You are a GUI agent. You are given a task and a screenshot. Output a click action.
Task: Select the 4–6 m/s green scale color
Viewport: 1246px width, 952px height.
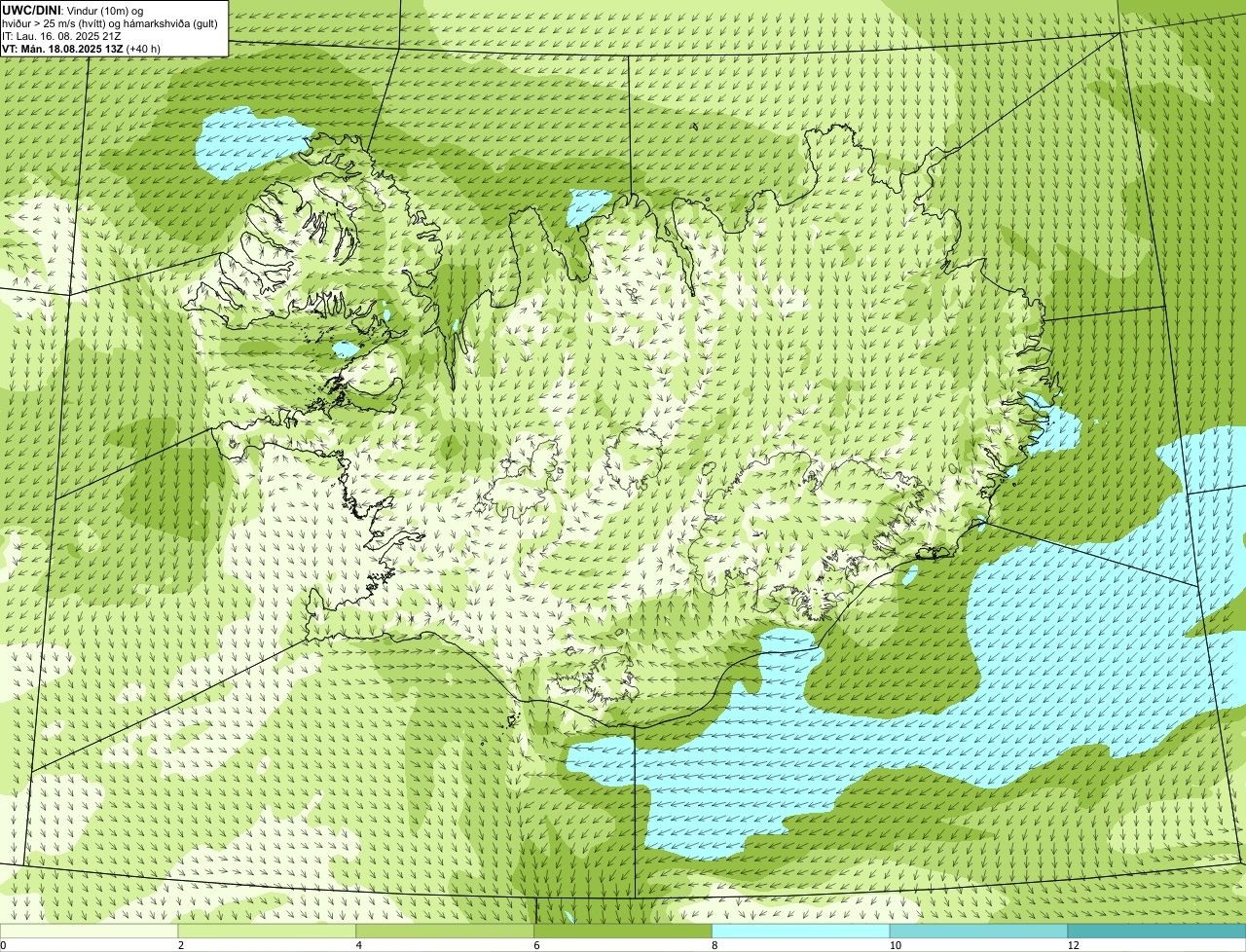[x=445, y=931]
